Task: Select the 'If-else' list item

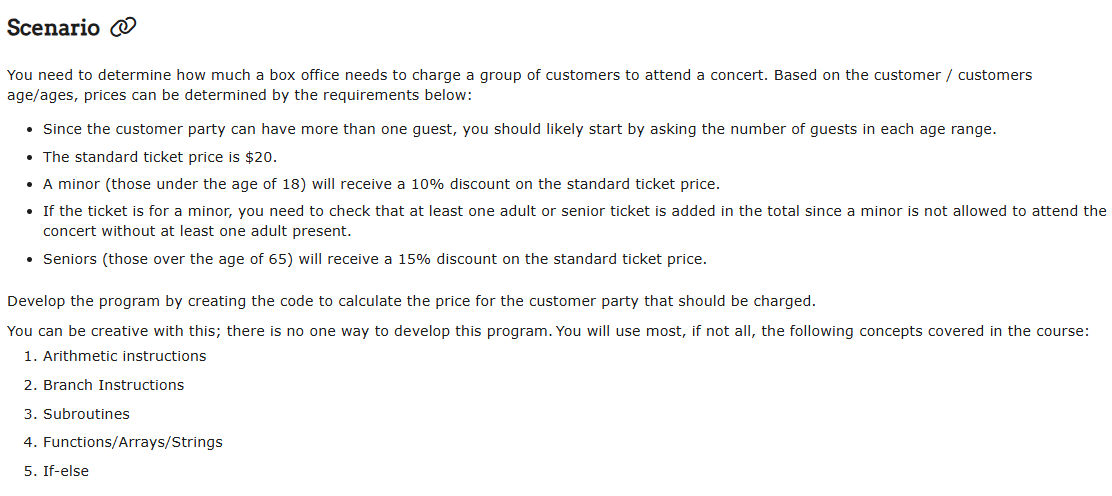Action: [66, 470]
